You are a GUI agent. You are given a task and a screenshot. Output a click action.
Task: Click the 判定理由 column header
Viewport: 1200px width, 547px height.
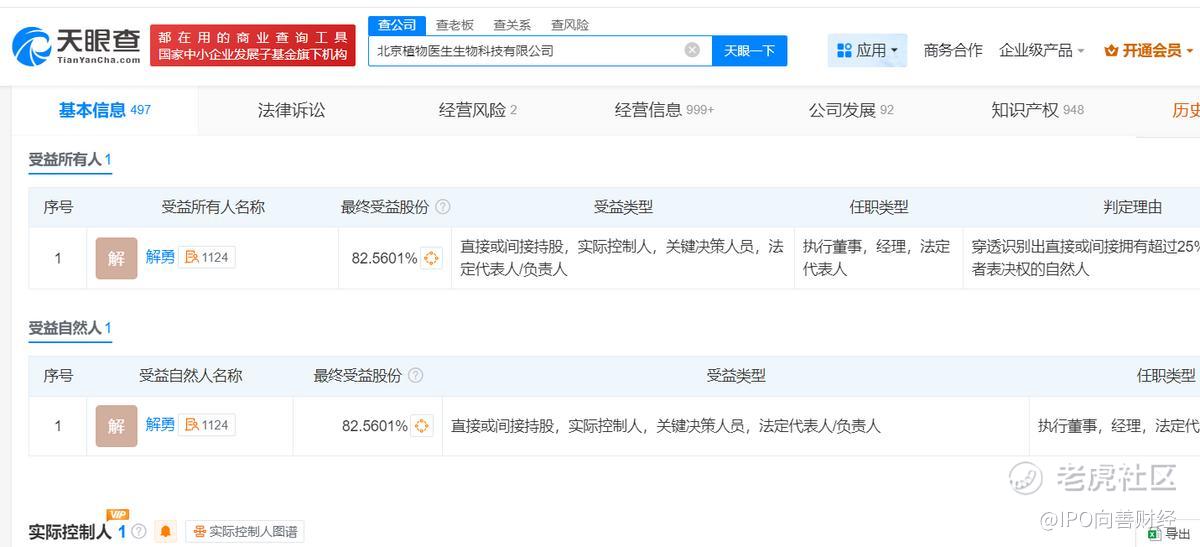coord(1133,207)
